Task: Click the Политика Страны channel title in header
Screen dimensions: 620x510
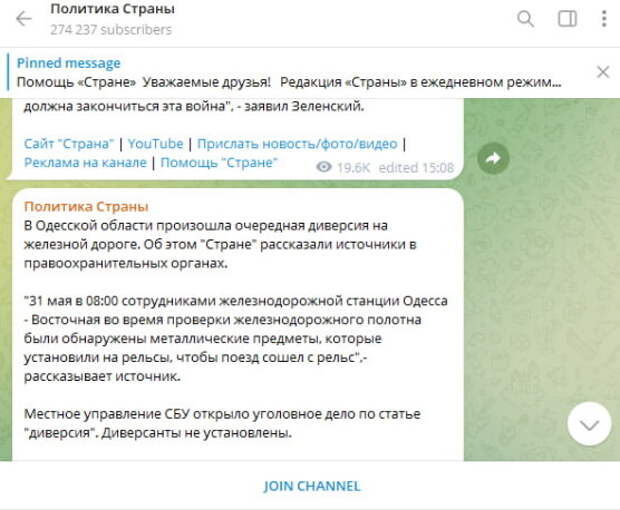Action: (112, 9)
